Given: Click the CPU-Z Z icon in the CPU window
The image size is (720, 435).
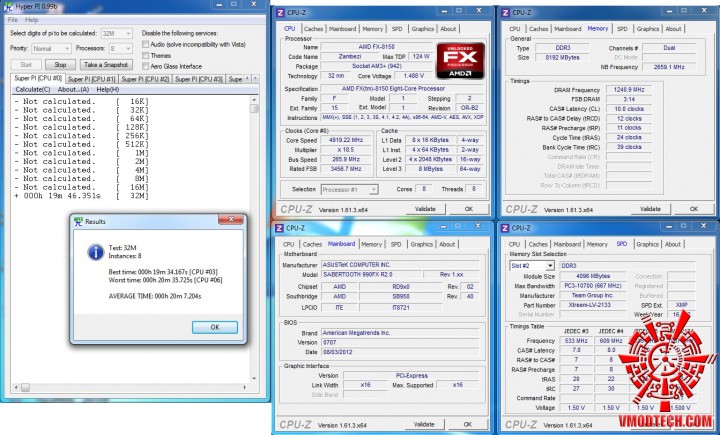Looking at the screenshot, I should [x=280, y=13].
